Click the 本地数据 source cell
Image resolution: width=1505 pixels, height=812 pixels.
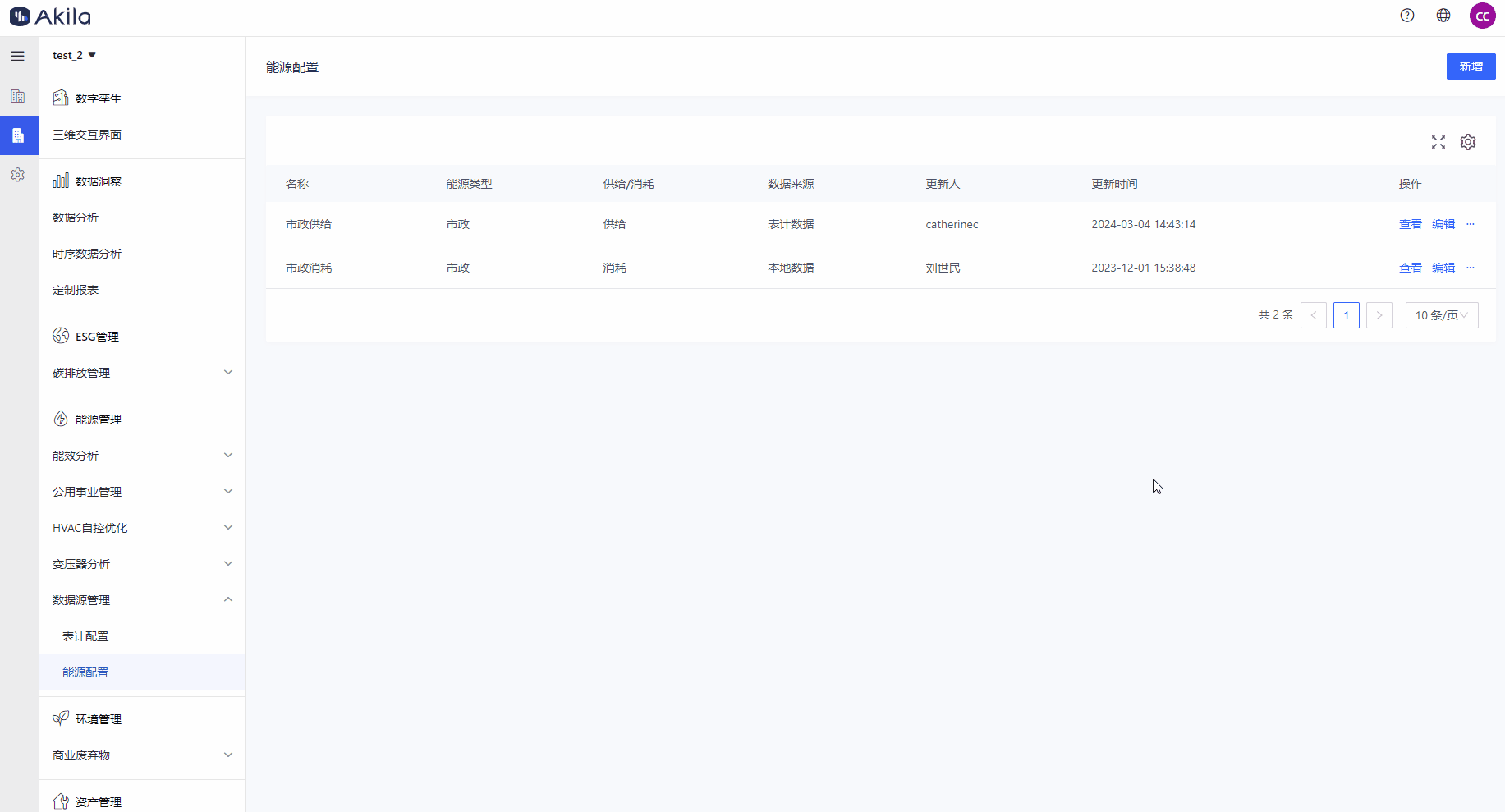pos(791,268)
